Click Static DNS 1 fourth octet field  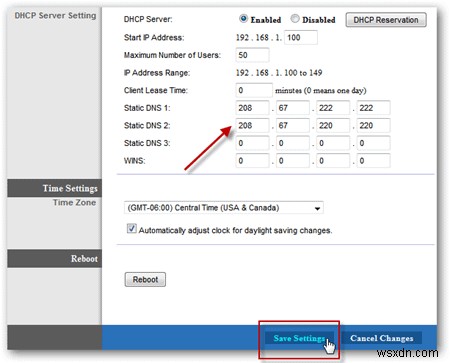[x=373, y=108]
